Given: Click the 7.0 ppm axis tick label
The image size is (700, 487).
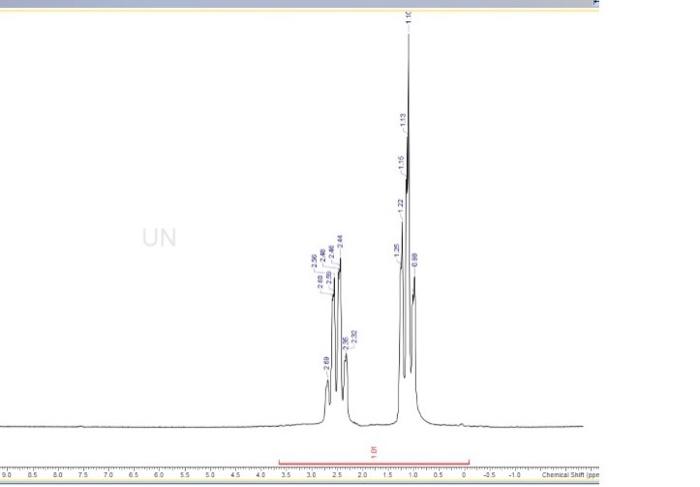Looking at the screenshot, I should pos(108,475).
